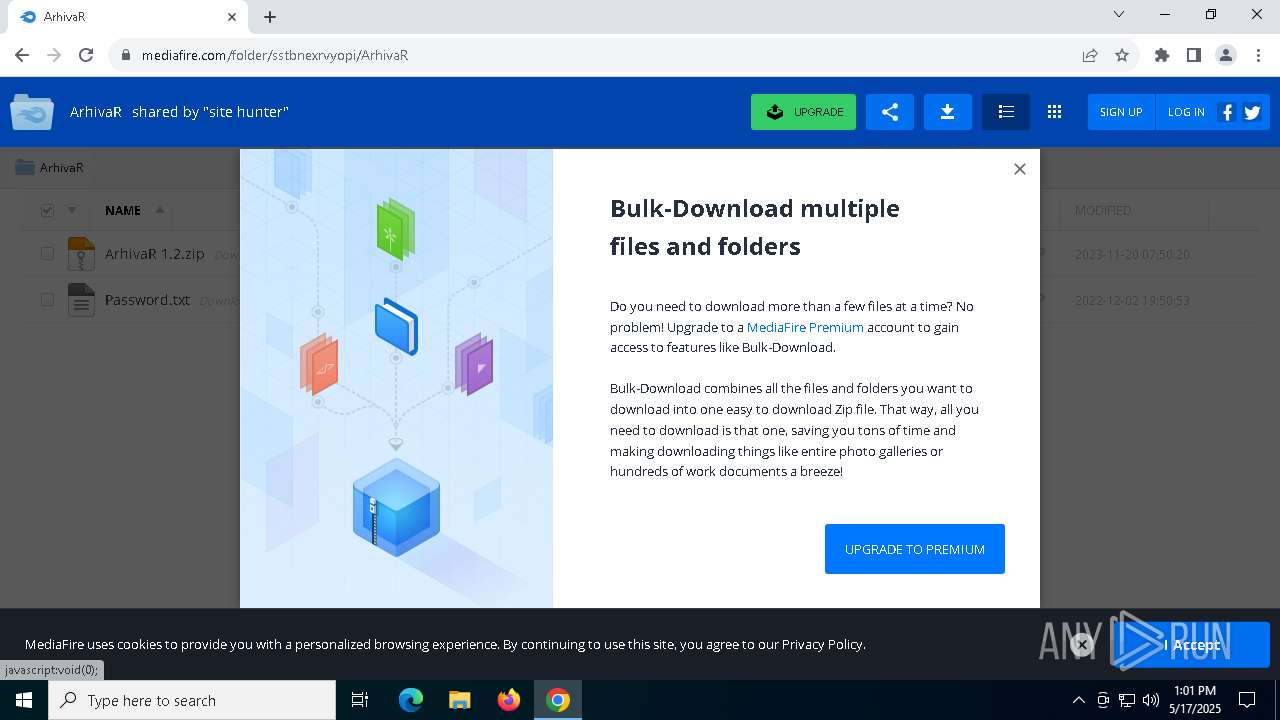Go back in browser
Viewport: 1280px width, 720px height.
coord(22,55)
